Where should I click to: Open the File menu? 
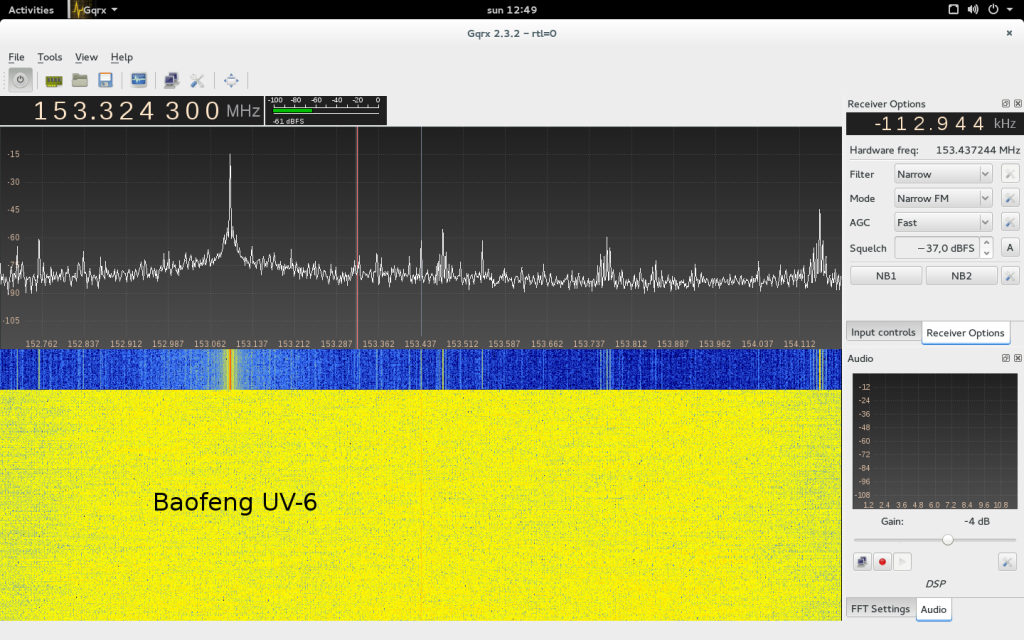(x=16, y=57)
